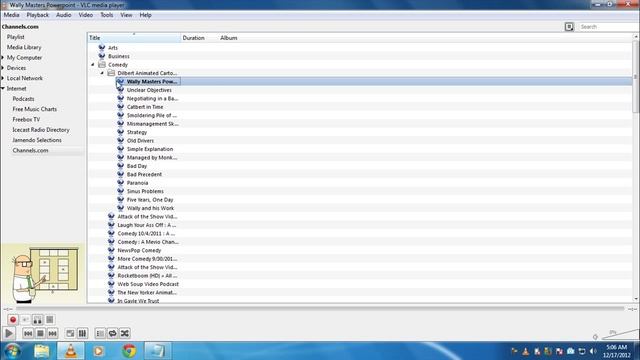This screenshot has height=360, width=640.
Task: Open Windows Explorer from the taskbar
Action: coord(42,351)
